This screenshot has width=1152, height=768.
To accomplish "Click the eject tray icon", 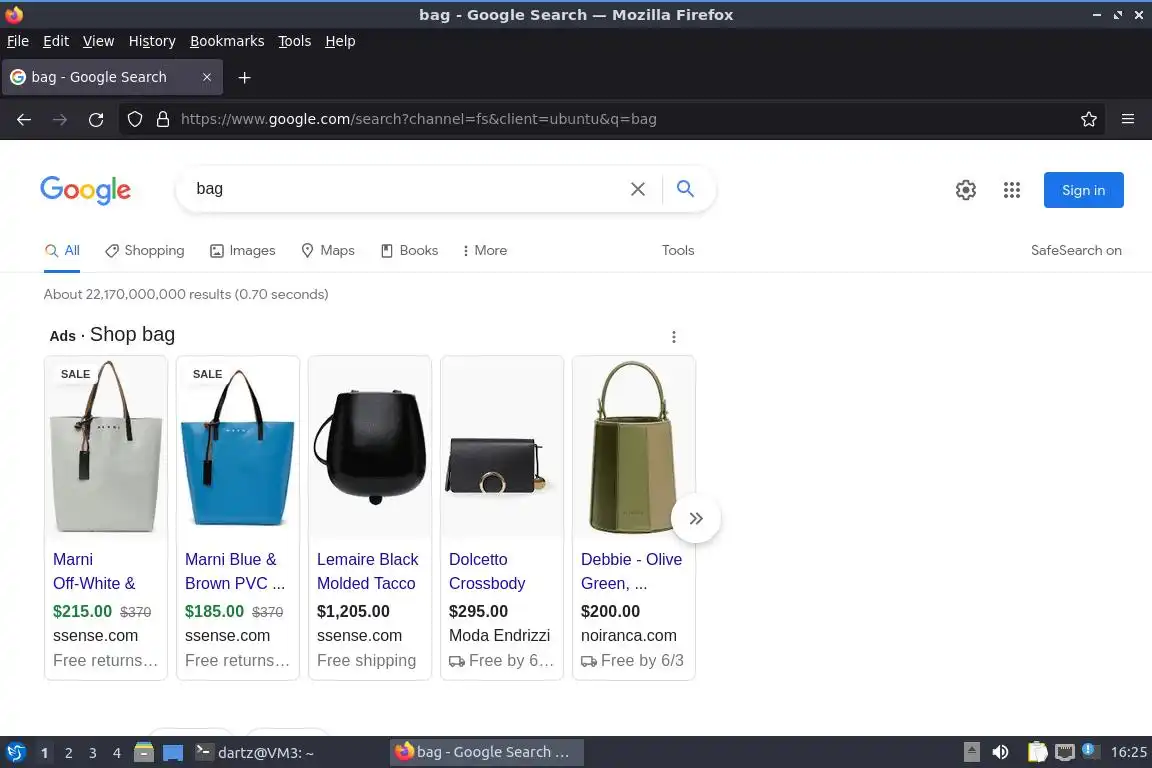I will 971,752.
